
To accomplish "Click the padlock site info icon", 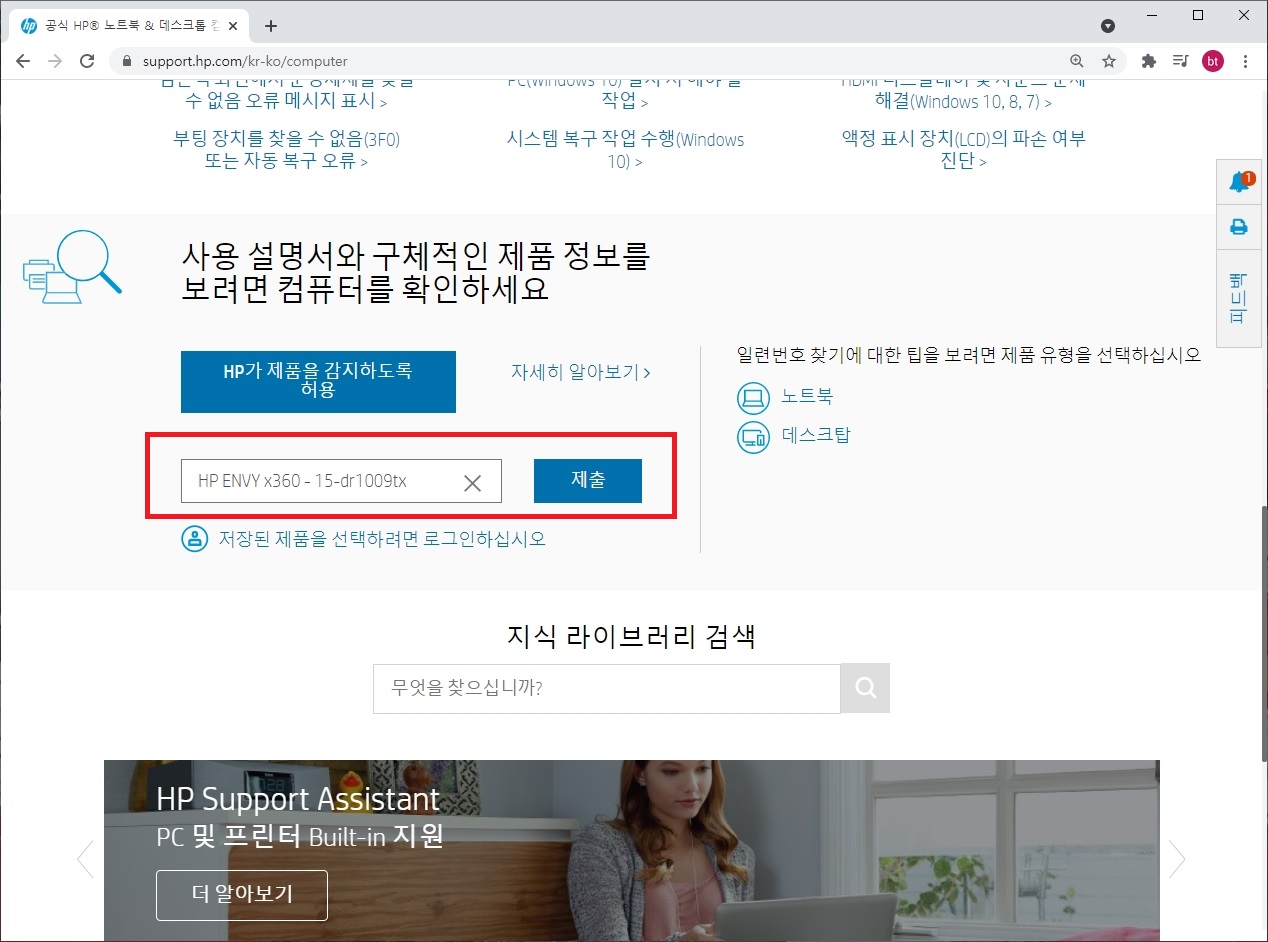I will [x=126, y=61].
